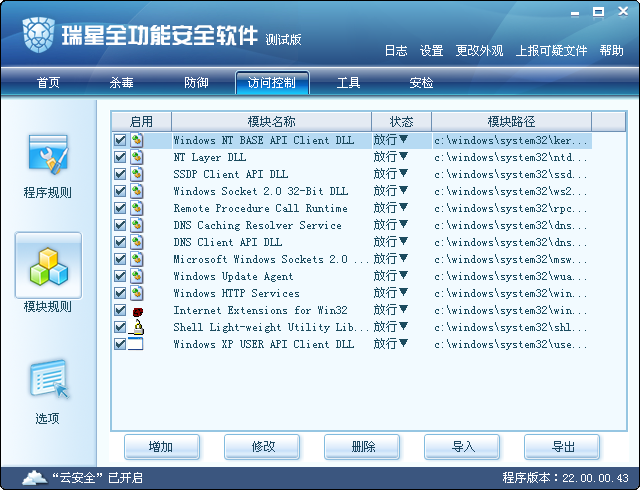Disable Internet Extensions for Win32 checkbox

pos(120,310)
